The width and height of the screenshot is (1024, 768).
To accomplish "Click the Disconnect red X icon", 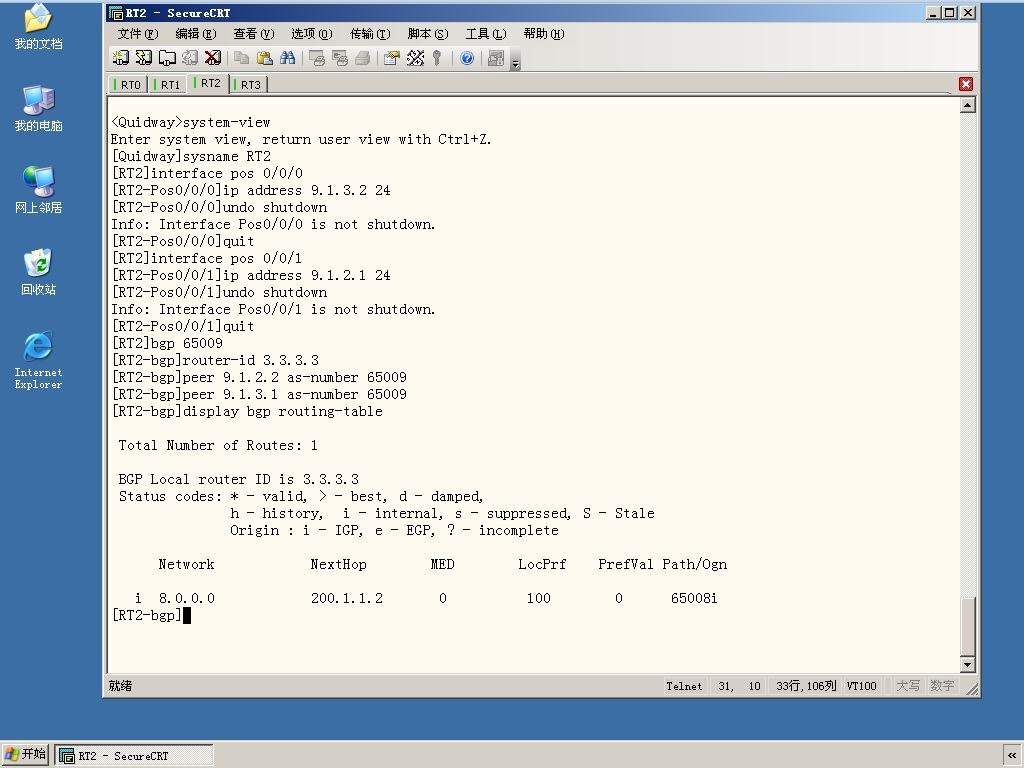I will coord(213,58).
